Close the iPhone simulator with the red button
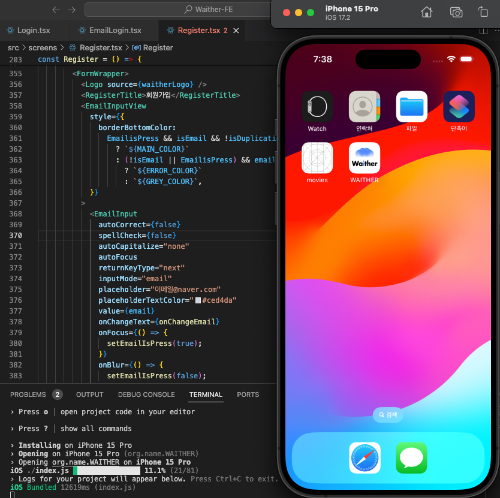 point(286,13)
